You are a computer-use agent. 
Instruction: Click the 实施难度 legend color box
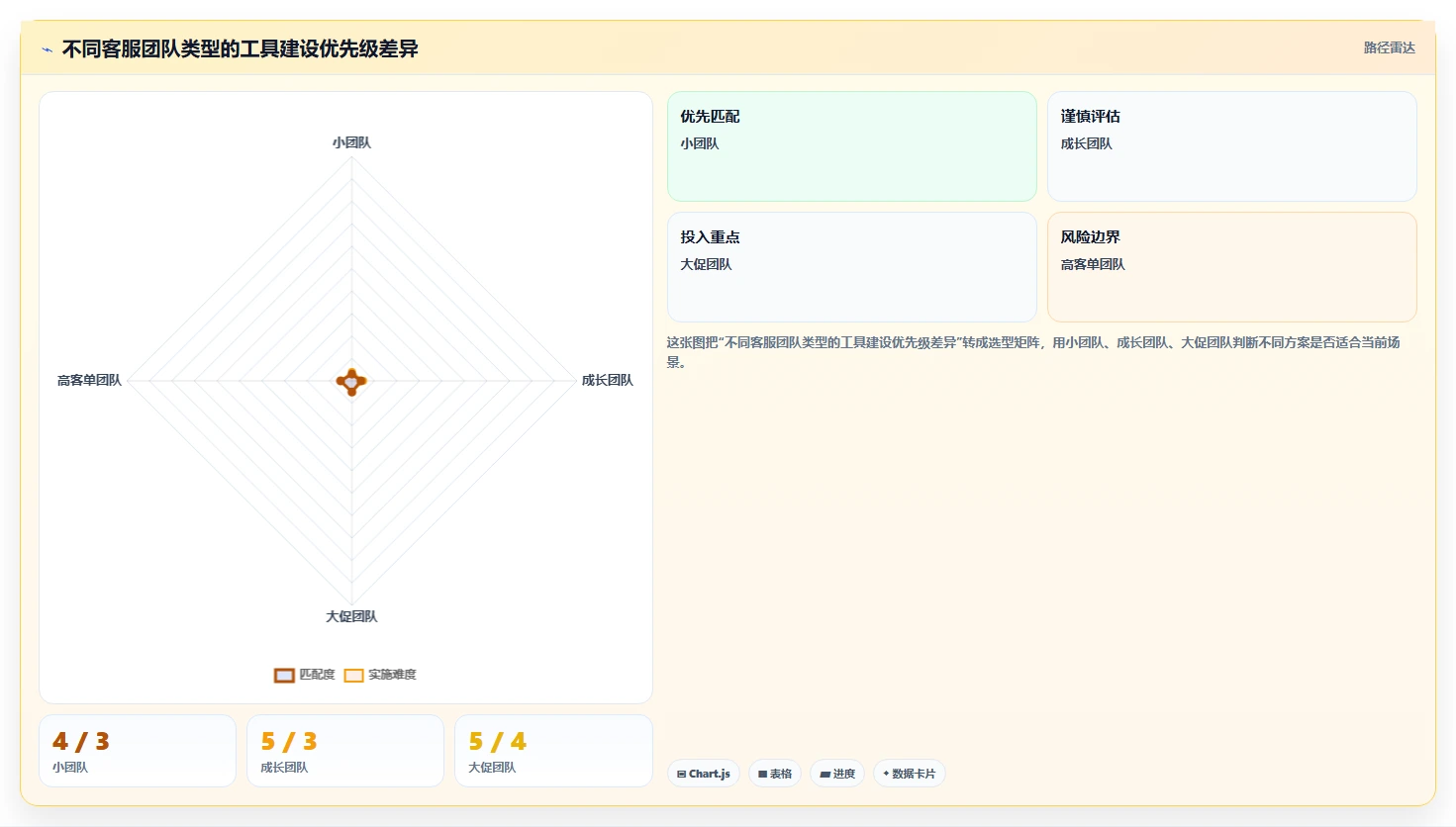click(353, 676)
